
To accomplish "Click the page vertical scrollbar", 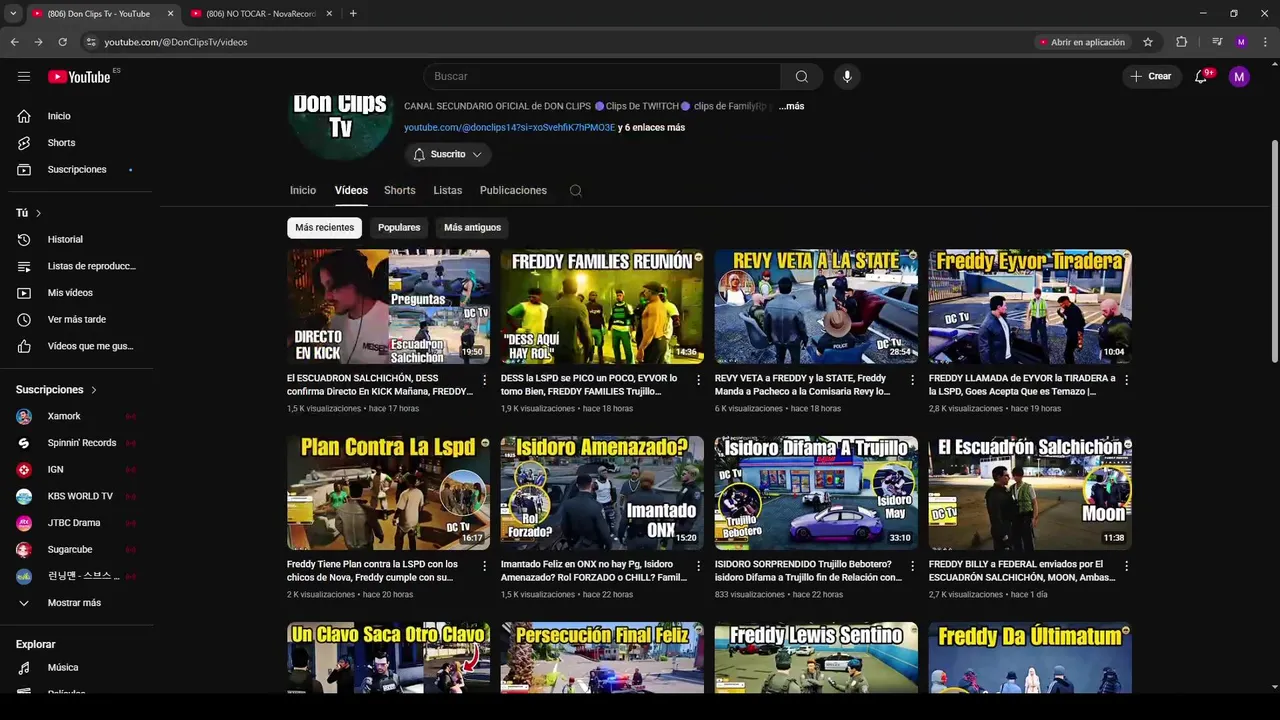I will coord(1274,250).
